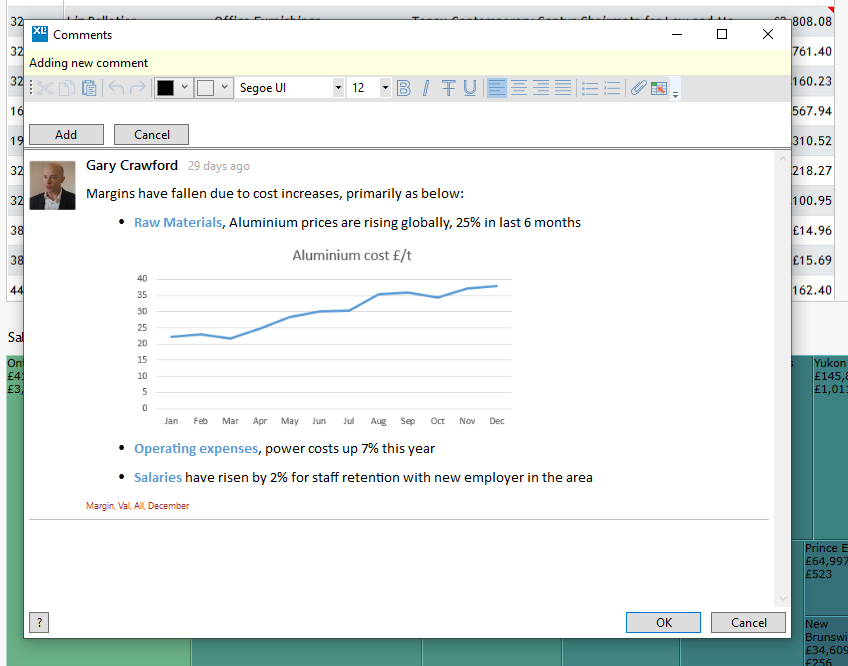848x666 pixels.
Task: Center align the comment text
Action: [519, 88]
